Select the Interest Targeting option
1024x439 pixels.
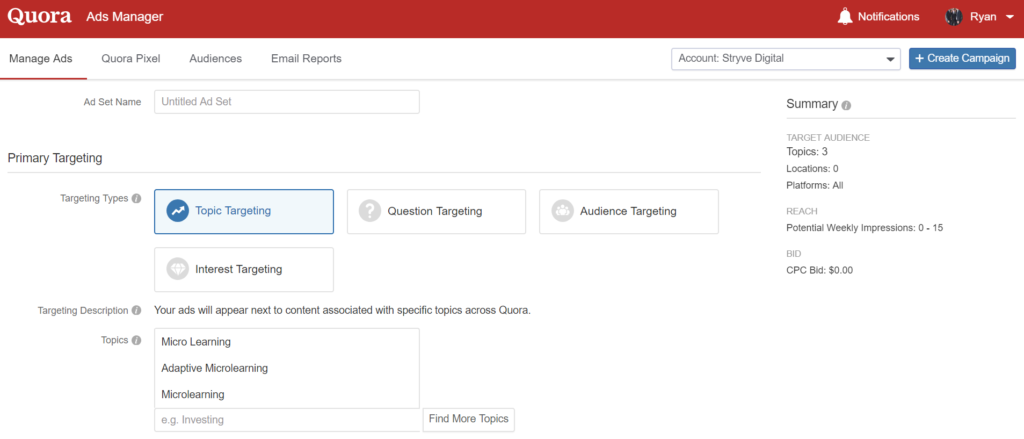[x=244, y=269]
